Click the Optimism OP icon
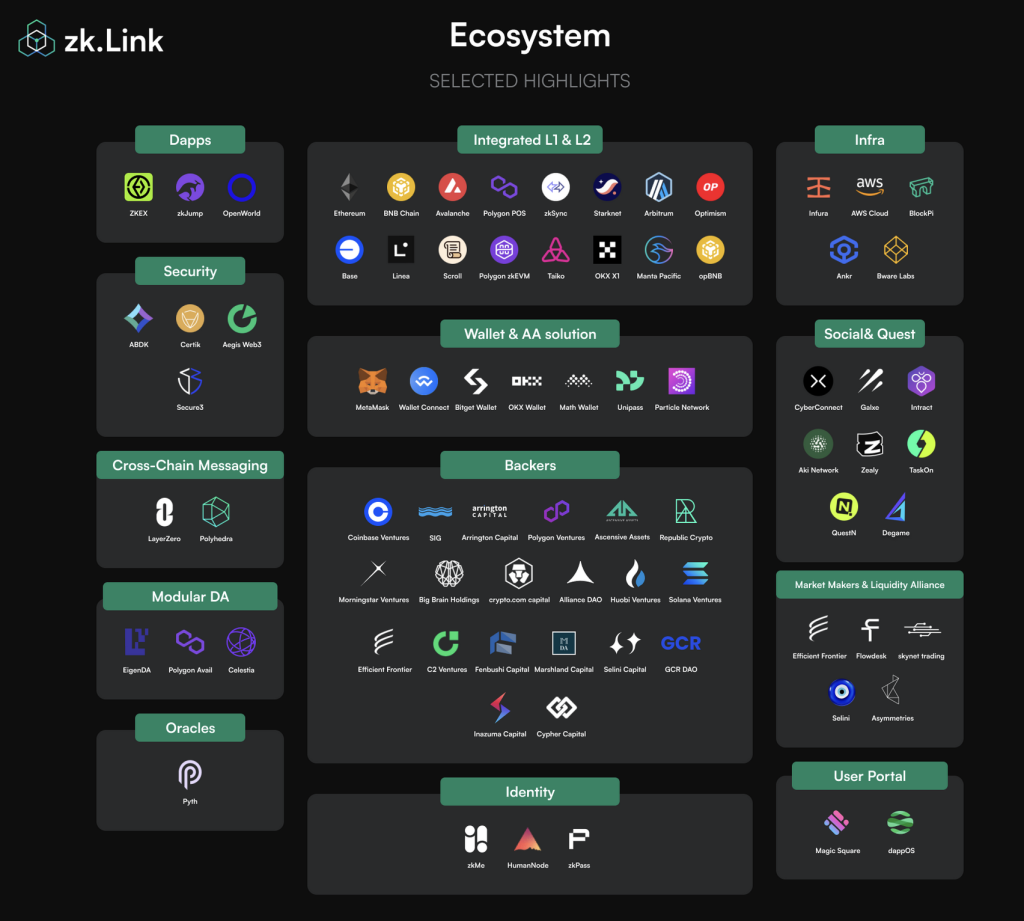This screenshot has width=1024, height=921. pos(710,187)
